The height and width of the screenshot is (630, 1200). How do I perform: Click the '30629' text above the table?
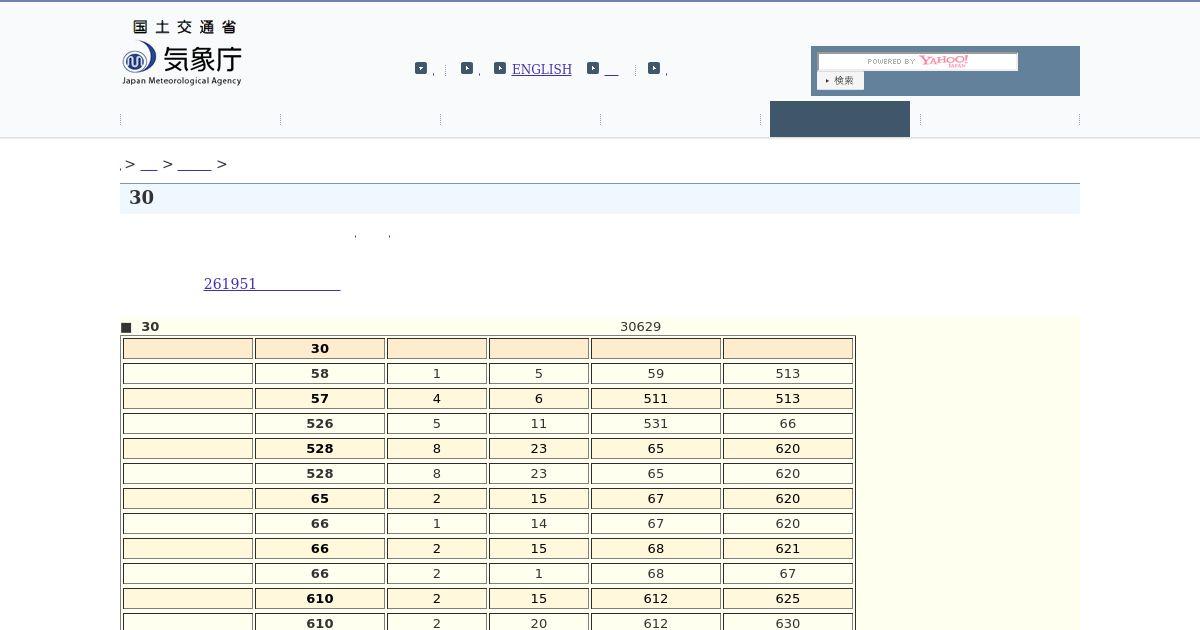click(x=640, y=327)
